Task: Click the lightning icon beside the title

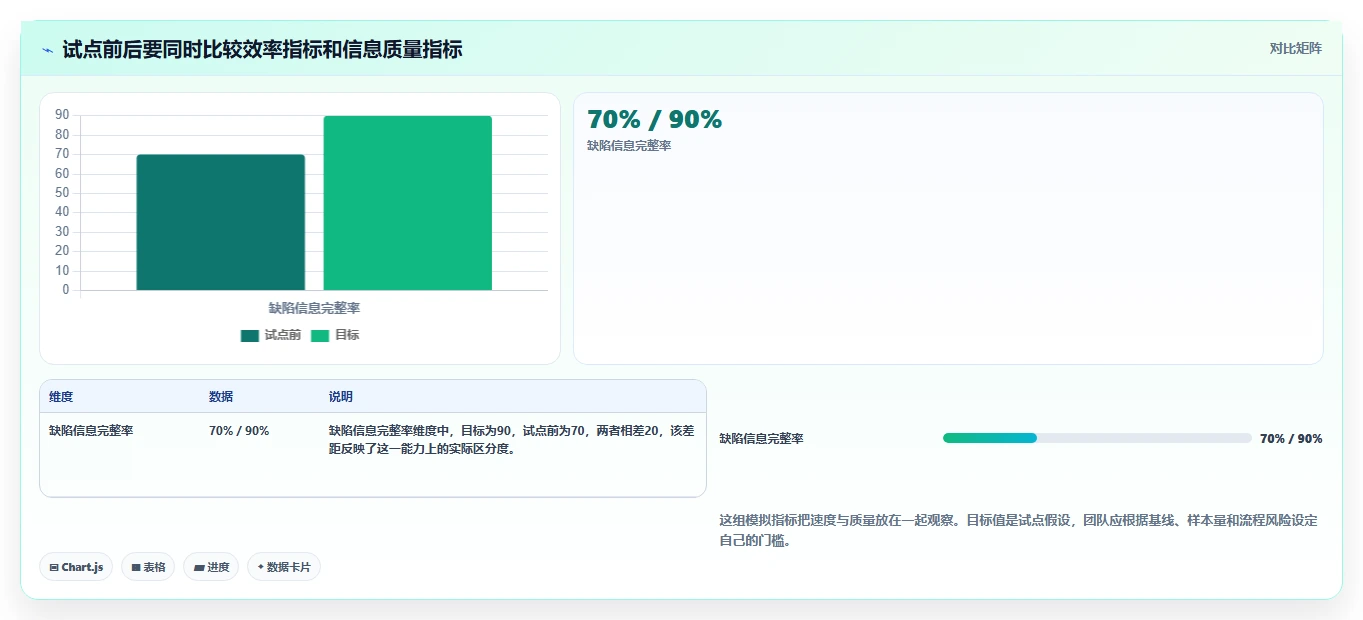Action: pyautogui.click(x=47, y=50)
